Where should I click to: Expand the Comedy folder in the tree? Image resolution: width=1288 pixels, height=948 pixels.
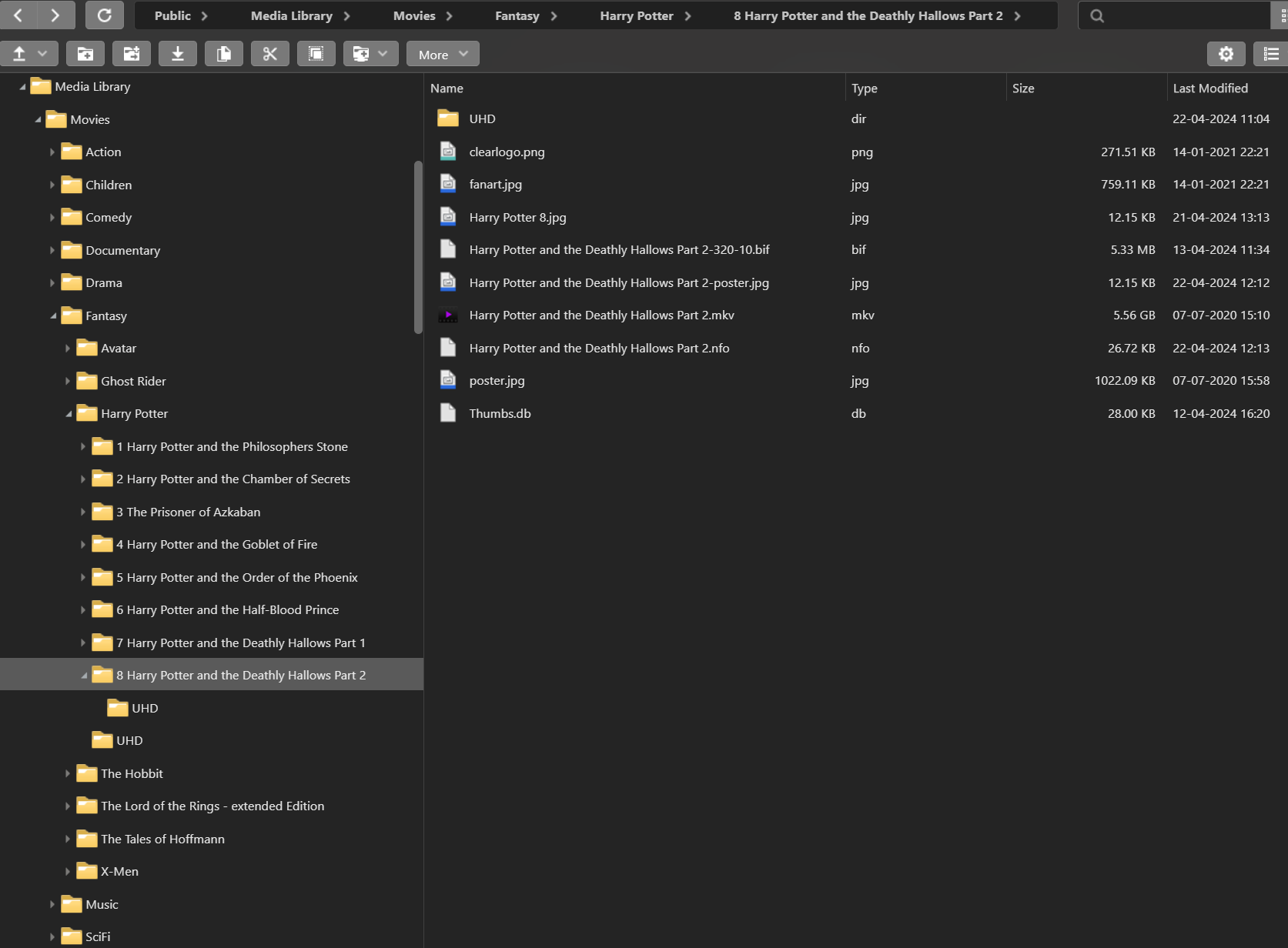click(52, 218)
